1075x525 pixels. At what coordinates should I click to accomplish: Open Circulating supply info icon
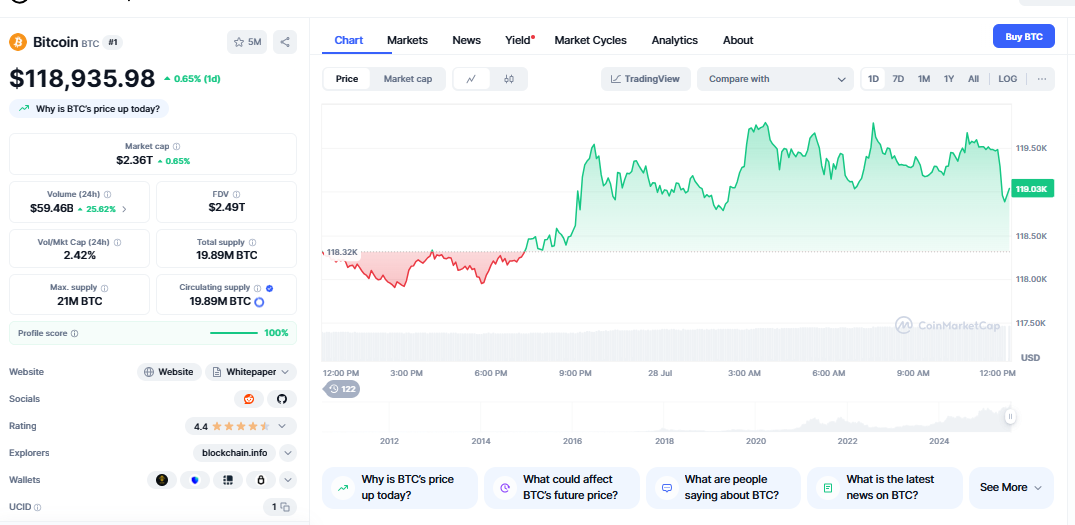(x=258, y=289)
